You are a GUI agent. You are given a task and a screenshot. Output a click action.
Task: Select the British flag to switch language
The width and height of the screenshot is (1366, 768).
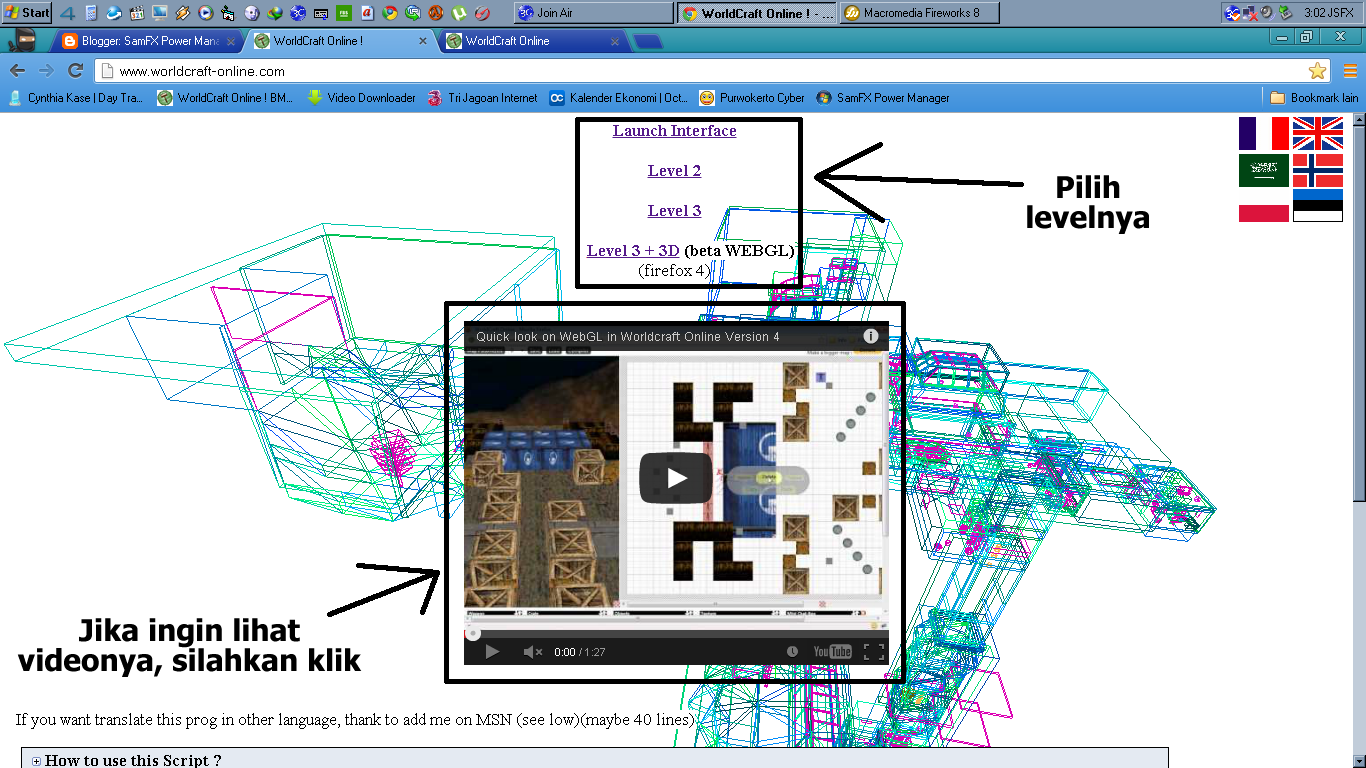point(1318,132)
